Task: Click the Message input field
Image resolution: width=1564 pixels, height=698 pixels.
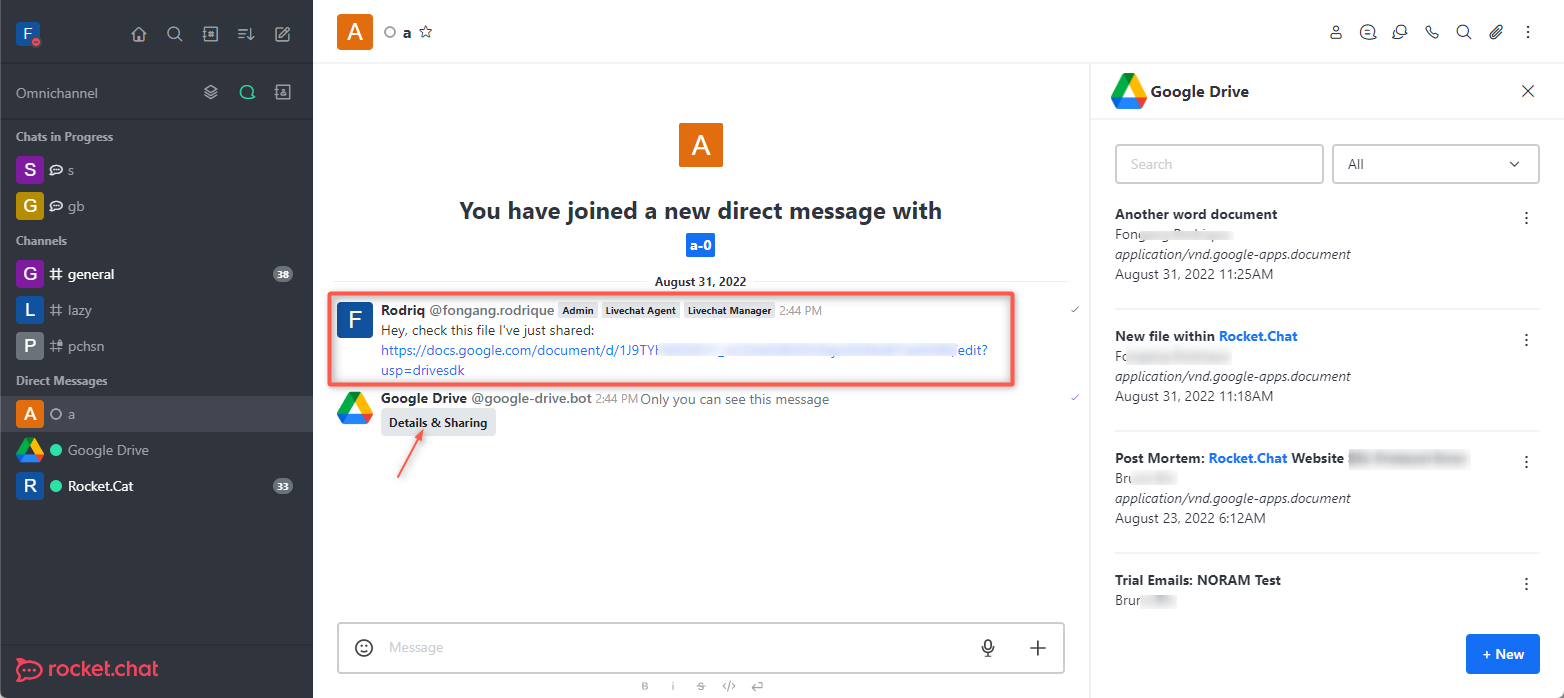Action: click(x=675, y=648)
